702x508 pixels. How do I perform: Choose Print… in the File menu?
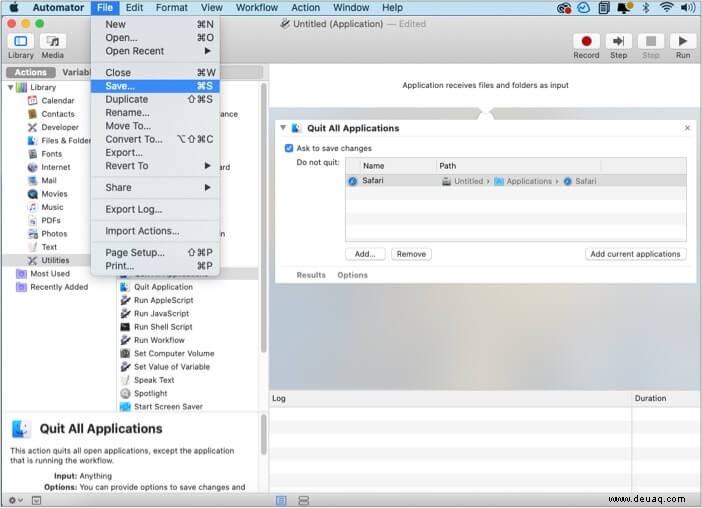155,266
